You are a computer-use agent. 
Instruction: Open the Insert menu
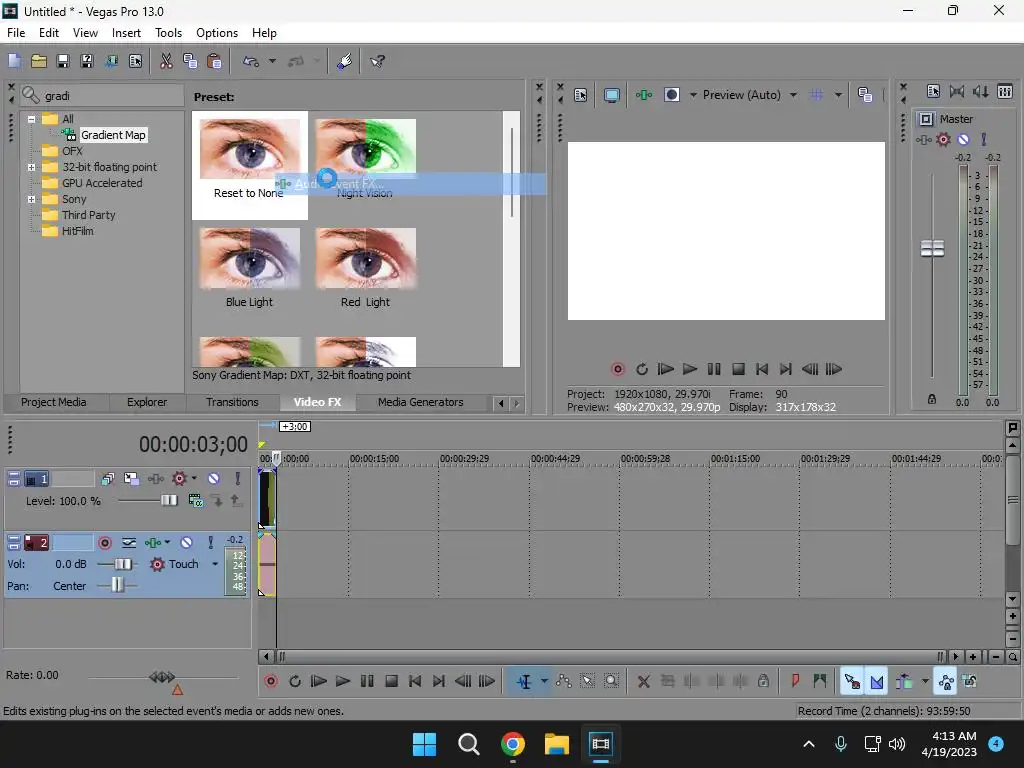pyautogui.click(x=126, y=33)
